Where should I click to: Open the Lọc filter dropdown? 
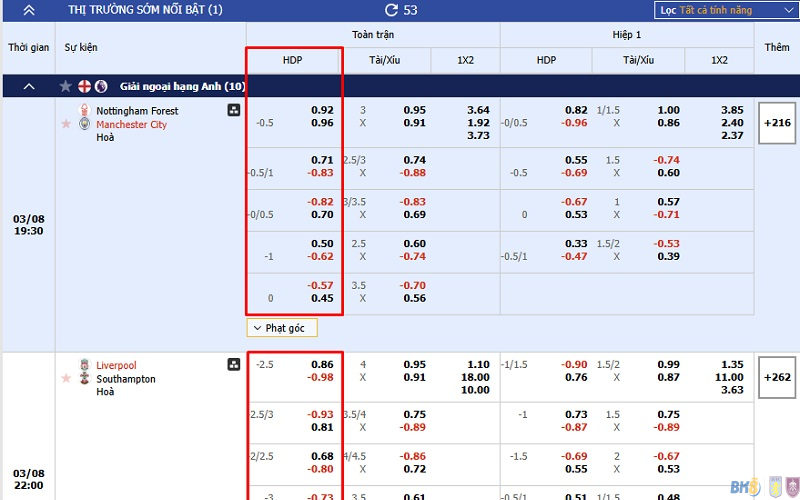722,10
